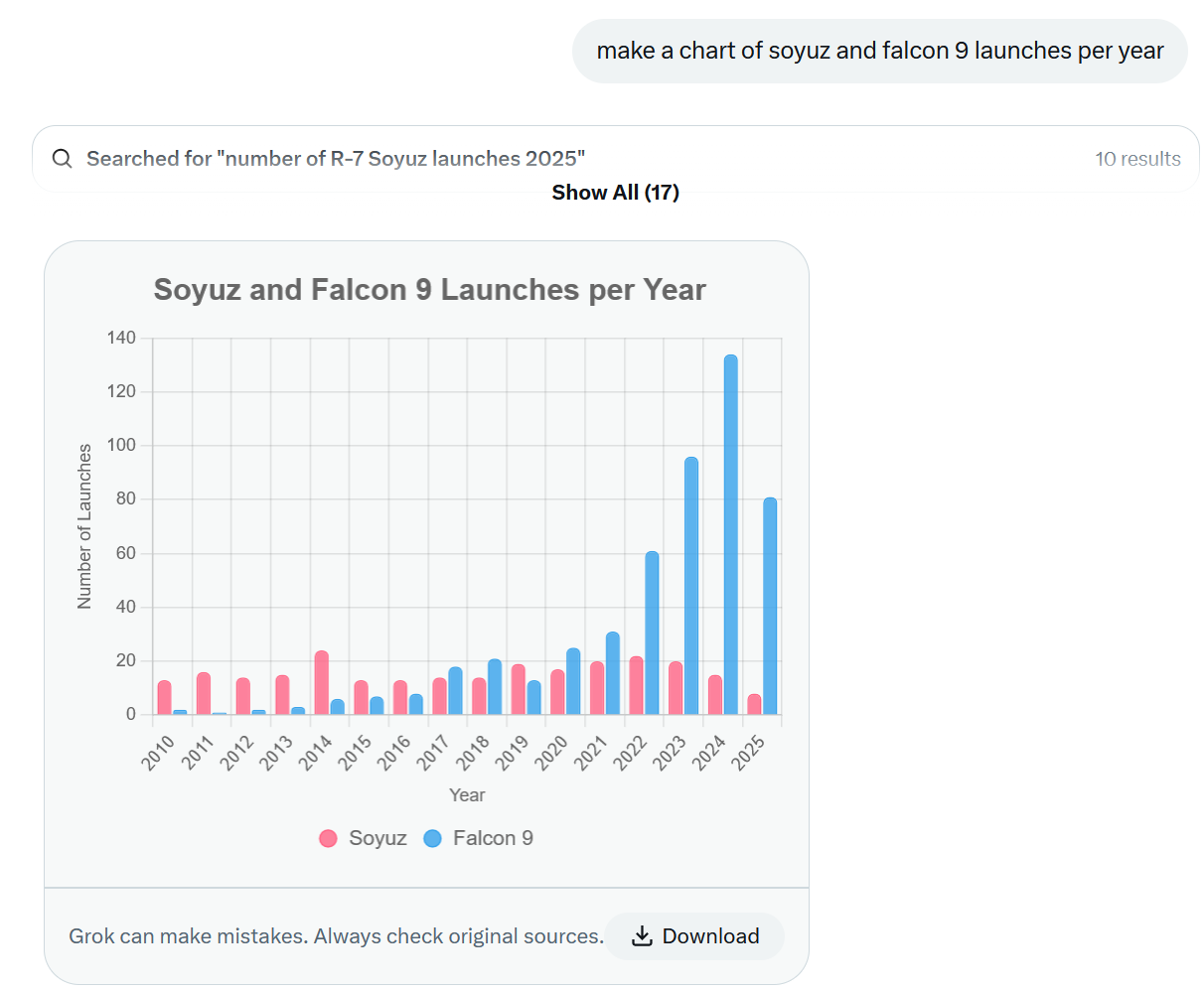Click the 2018 Falcon 9 bar
Image resolution: width=1204 pixels, height=992 pixels.
[495, 686]
